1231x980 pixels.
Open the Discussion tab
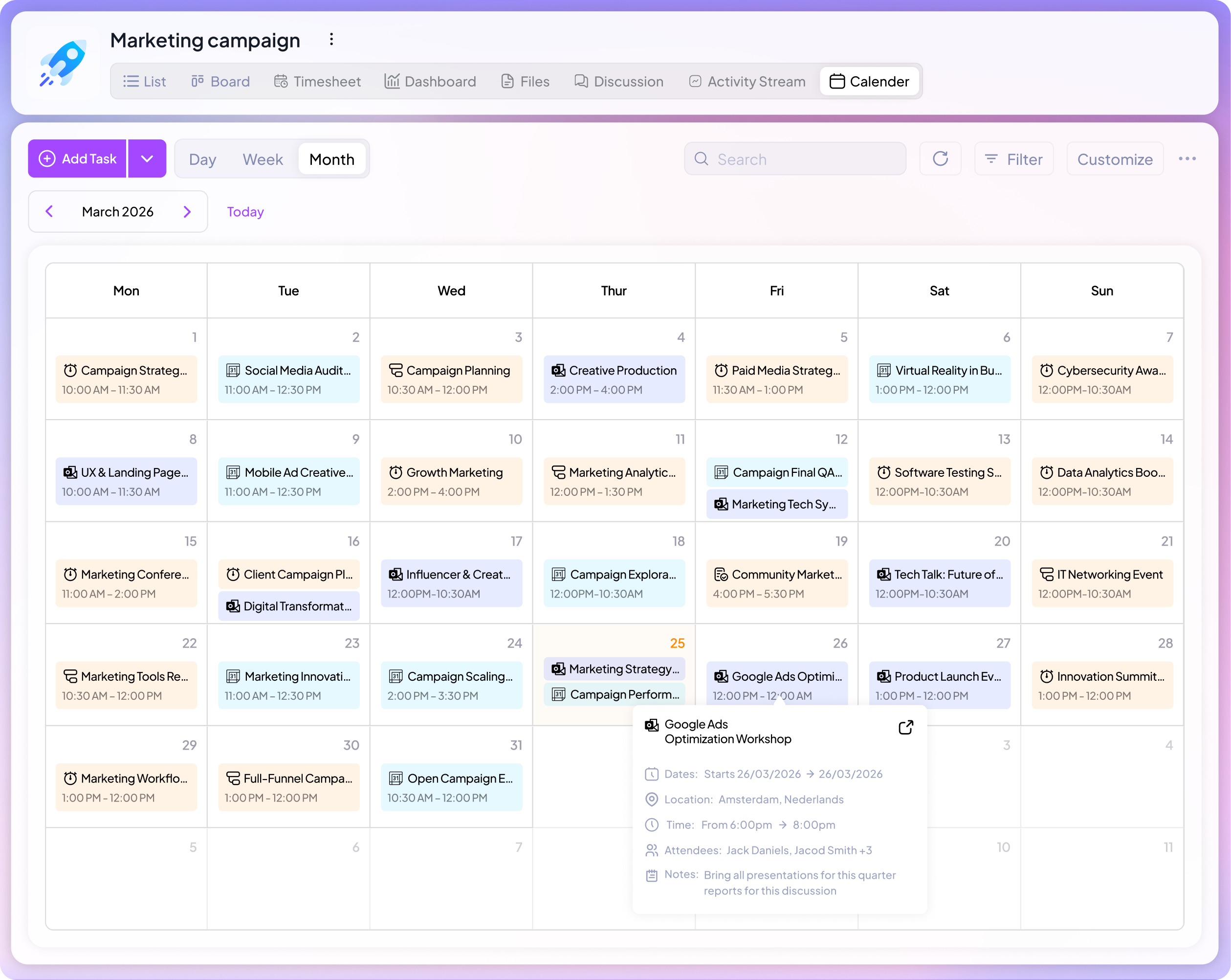point(619,82)
